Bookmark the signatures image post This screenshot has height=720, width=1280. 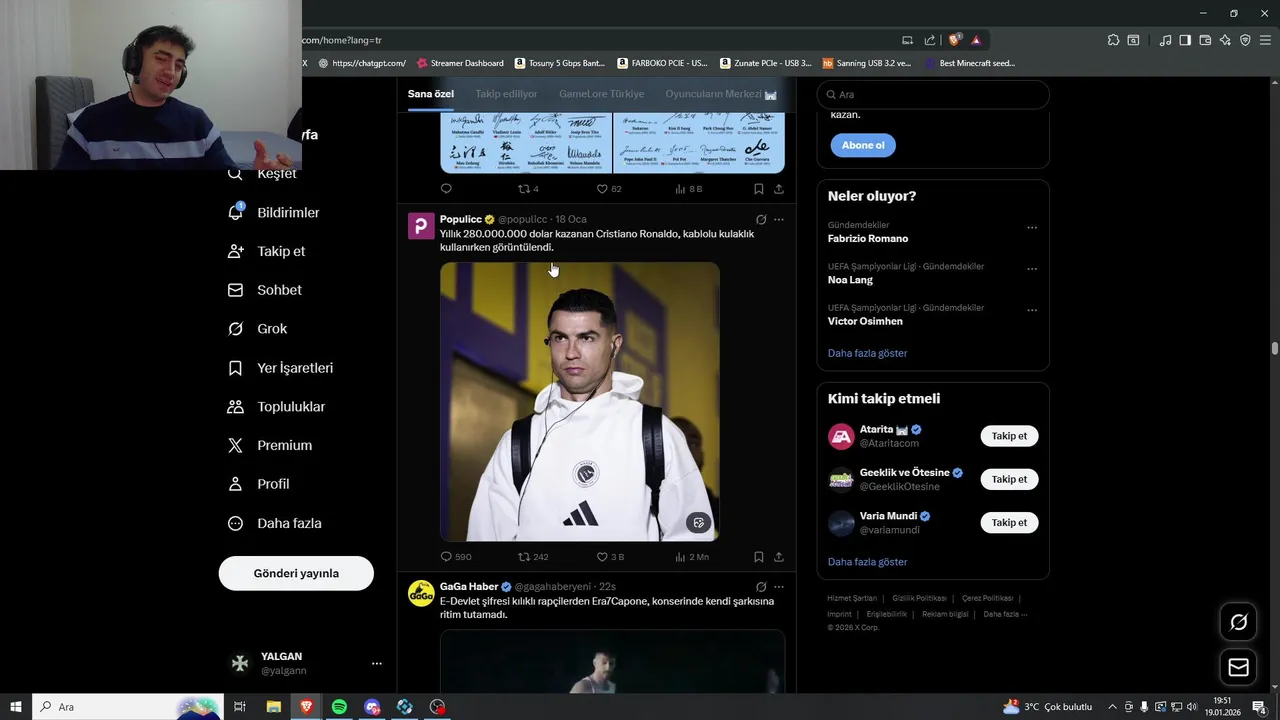(759, 189)
